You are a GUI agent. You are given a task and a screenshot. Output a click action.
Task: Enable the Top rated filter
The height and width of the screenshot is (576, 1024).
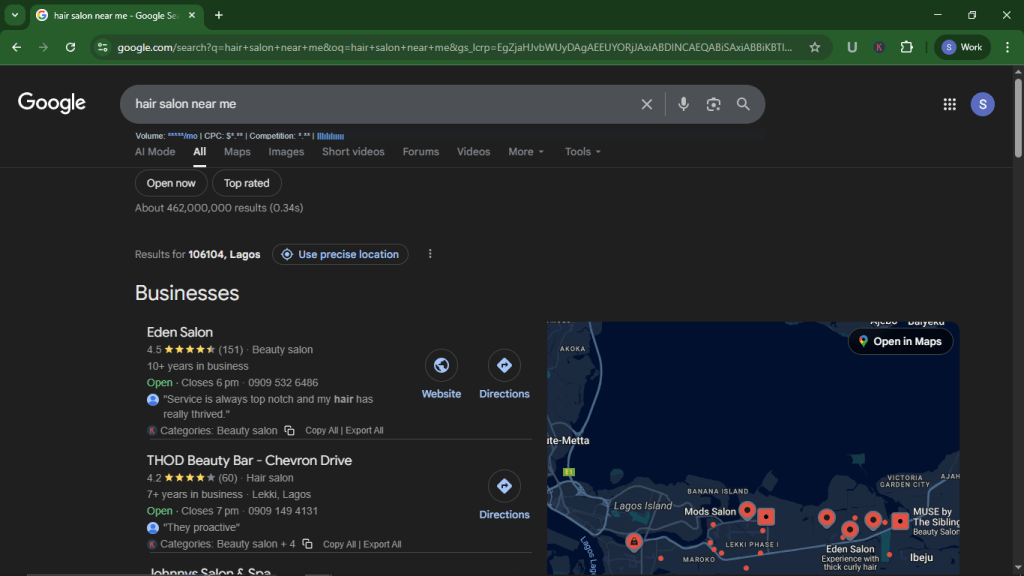click(246, 183)
